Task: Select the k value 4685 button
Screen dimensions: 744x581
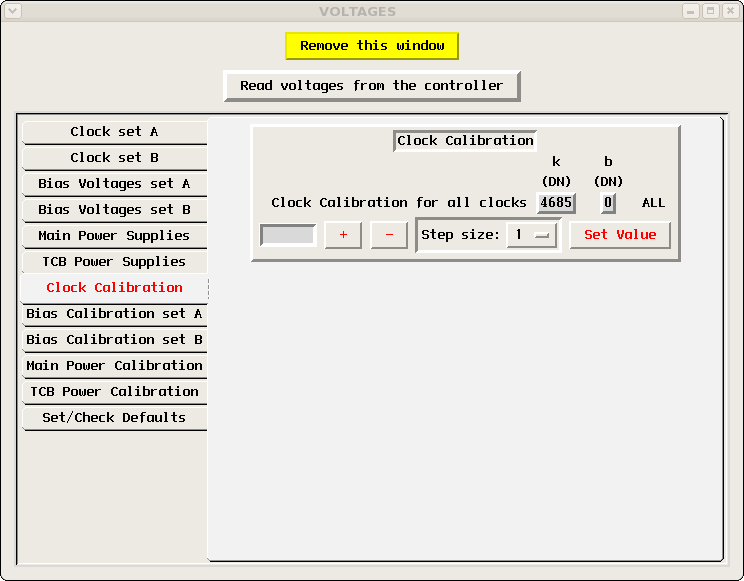Action: [x=556, y=203]
